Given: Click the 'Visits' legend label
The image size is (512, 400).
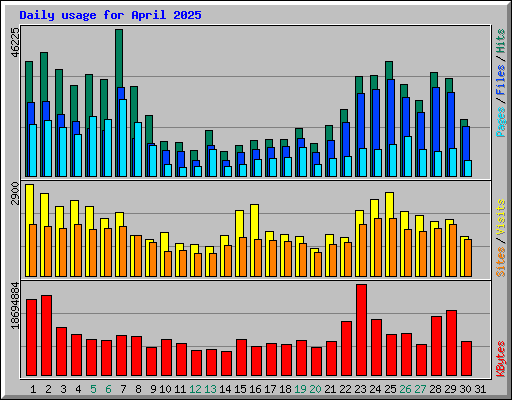Looking at the screenshot, I should pyautogui.click(x=501, y=217).
